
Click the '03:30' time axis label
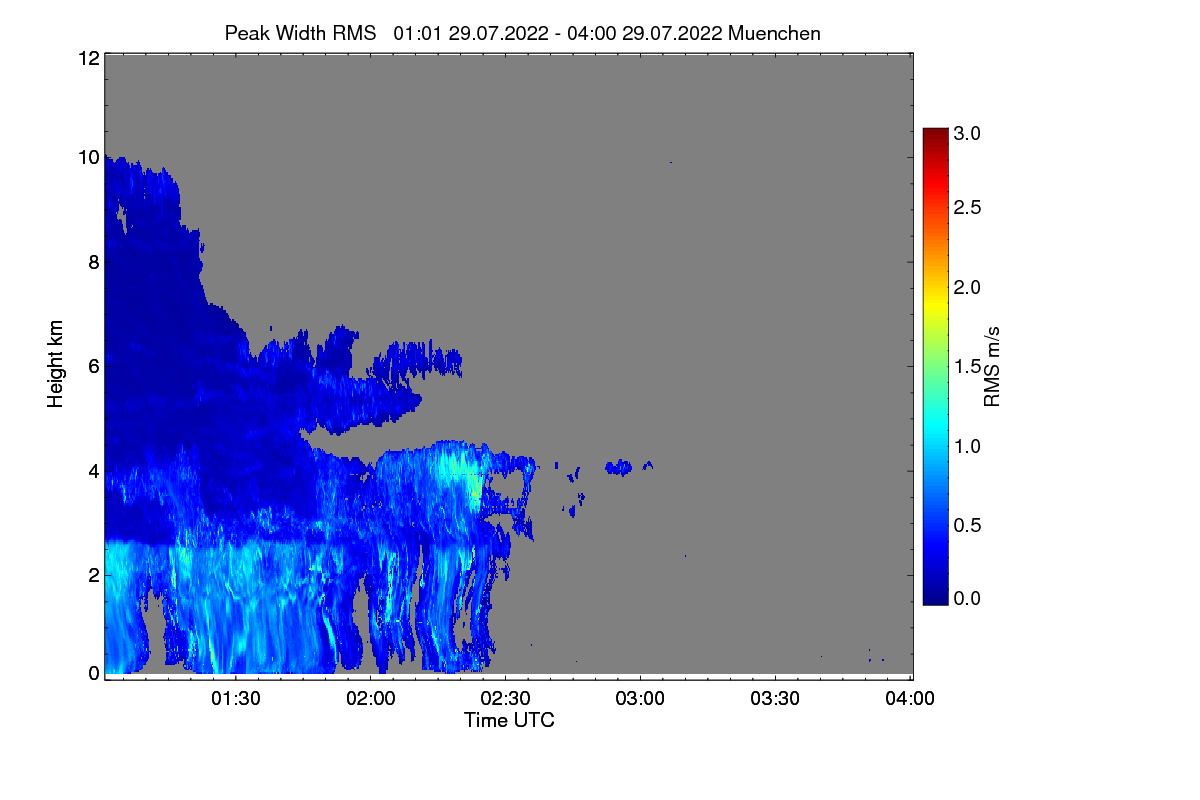[775, 699]
